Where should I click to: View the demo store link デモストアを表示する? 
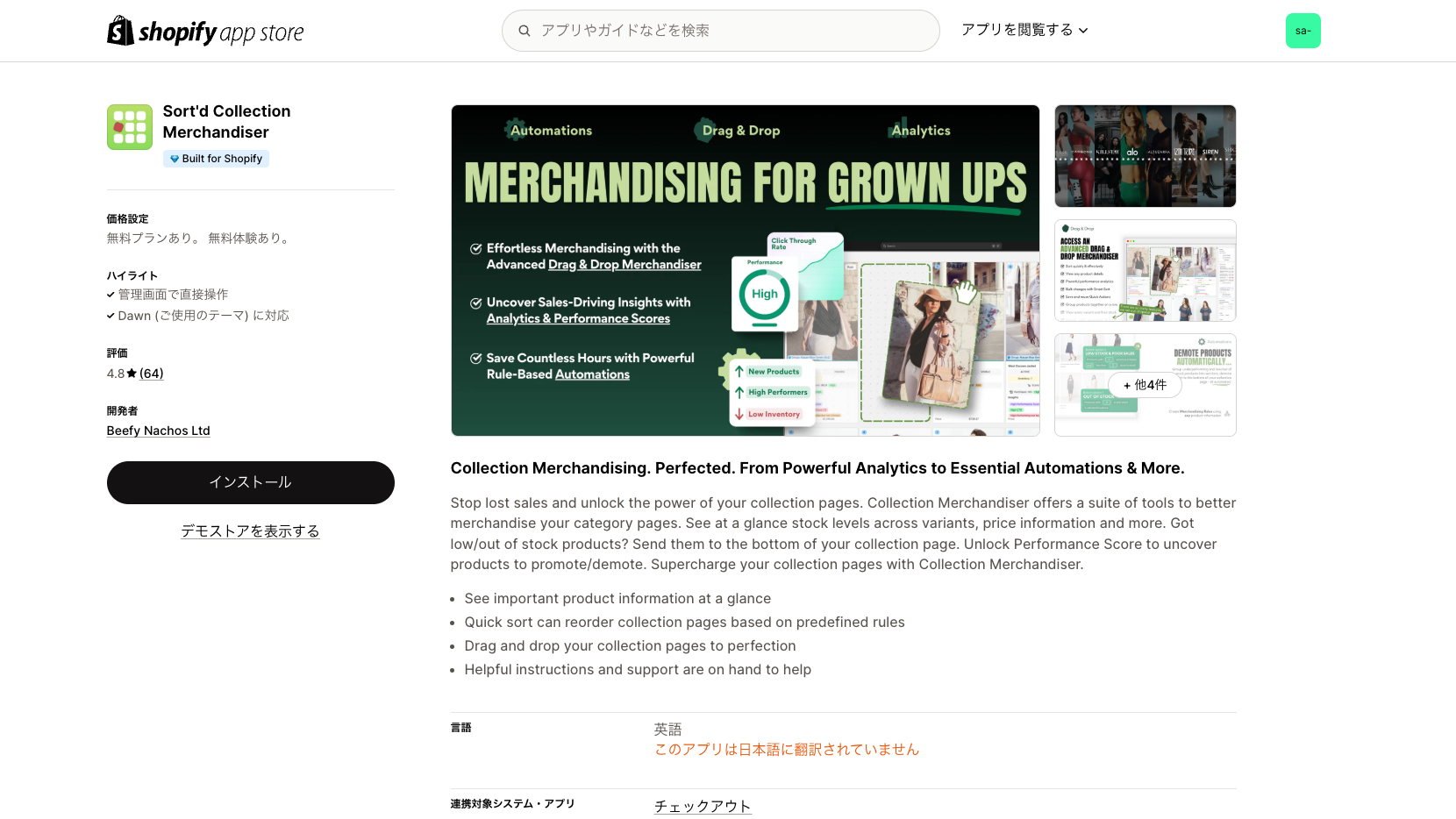tap(250, 531)
